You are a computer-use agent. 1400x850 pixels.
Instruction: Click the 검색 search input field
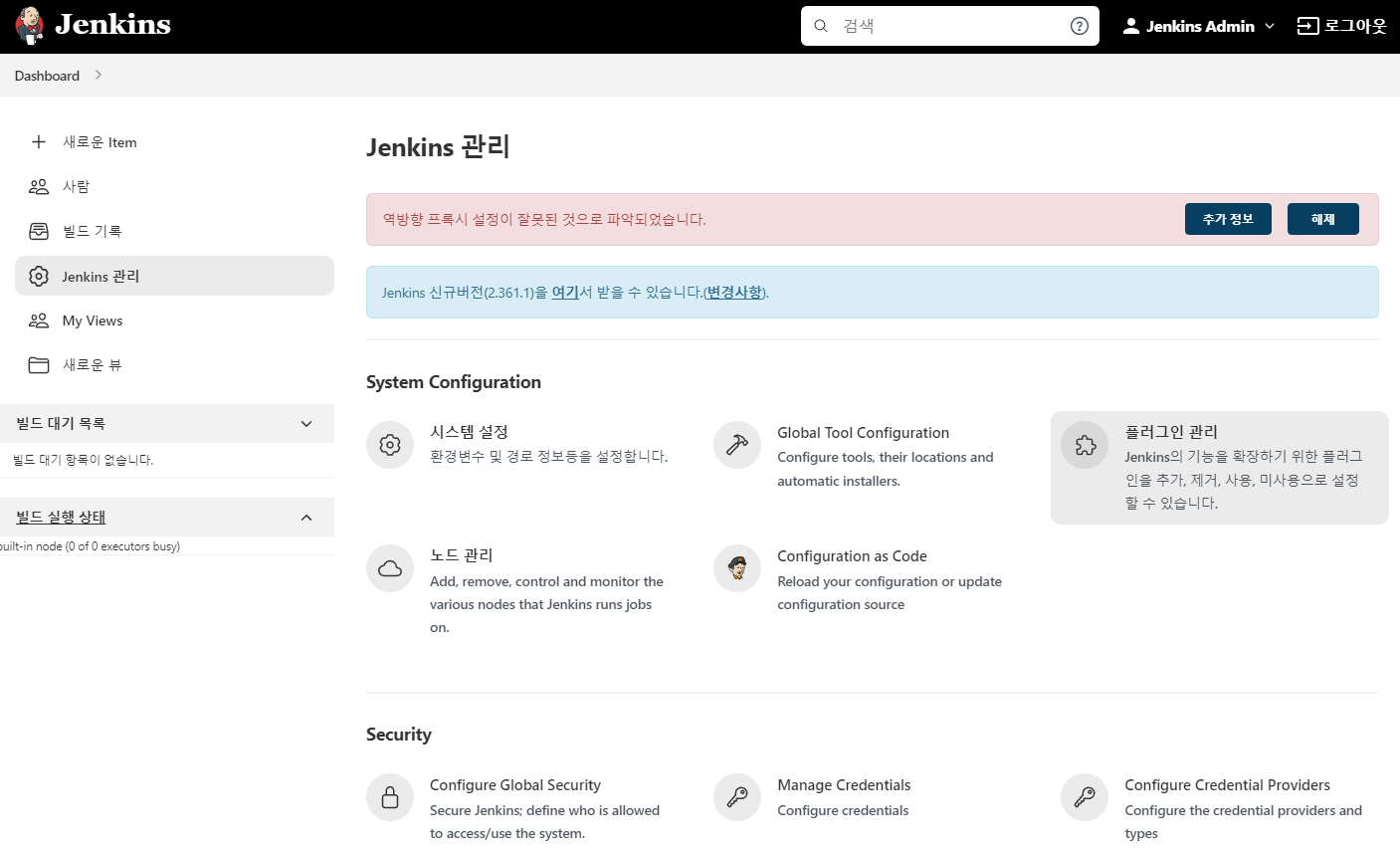point(950,26)
